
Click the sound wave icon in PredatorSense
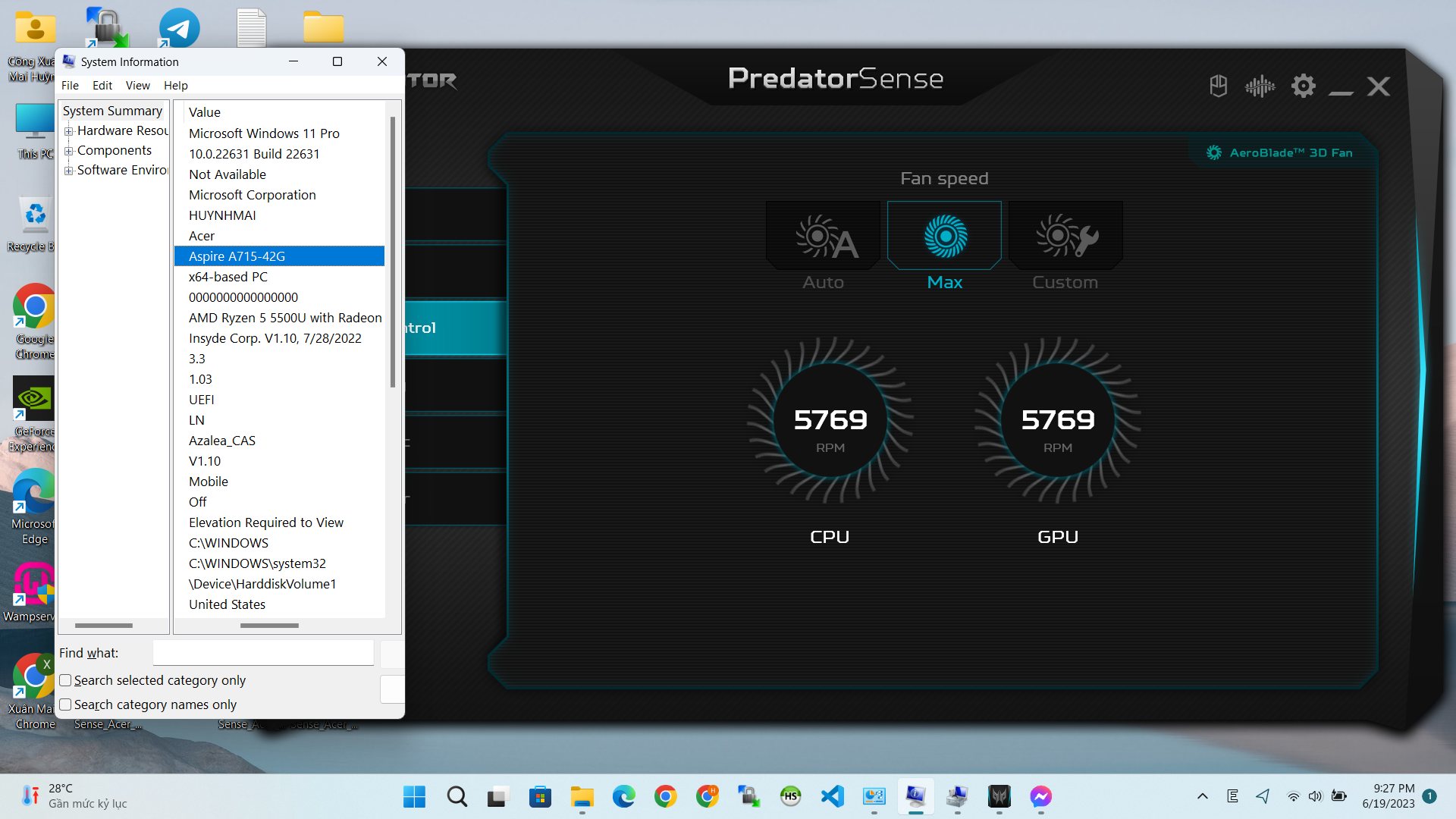[x=1260, y=86]
